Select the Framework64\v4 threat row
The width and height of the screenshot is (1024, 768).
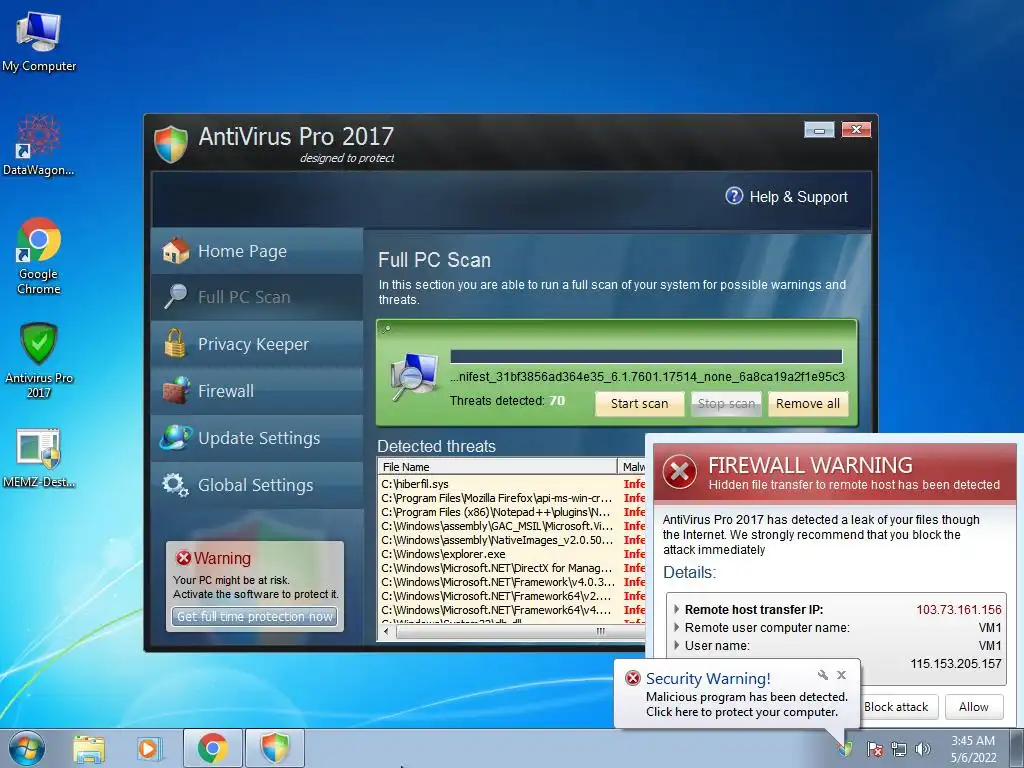512,610
